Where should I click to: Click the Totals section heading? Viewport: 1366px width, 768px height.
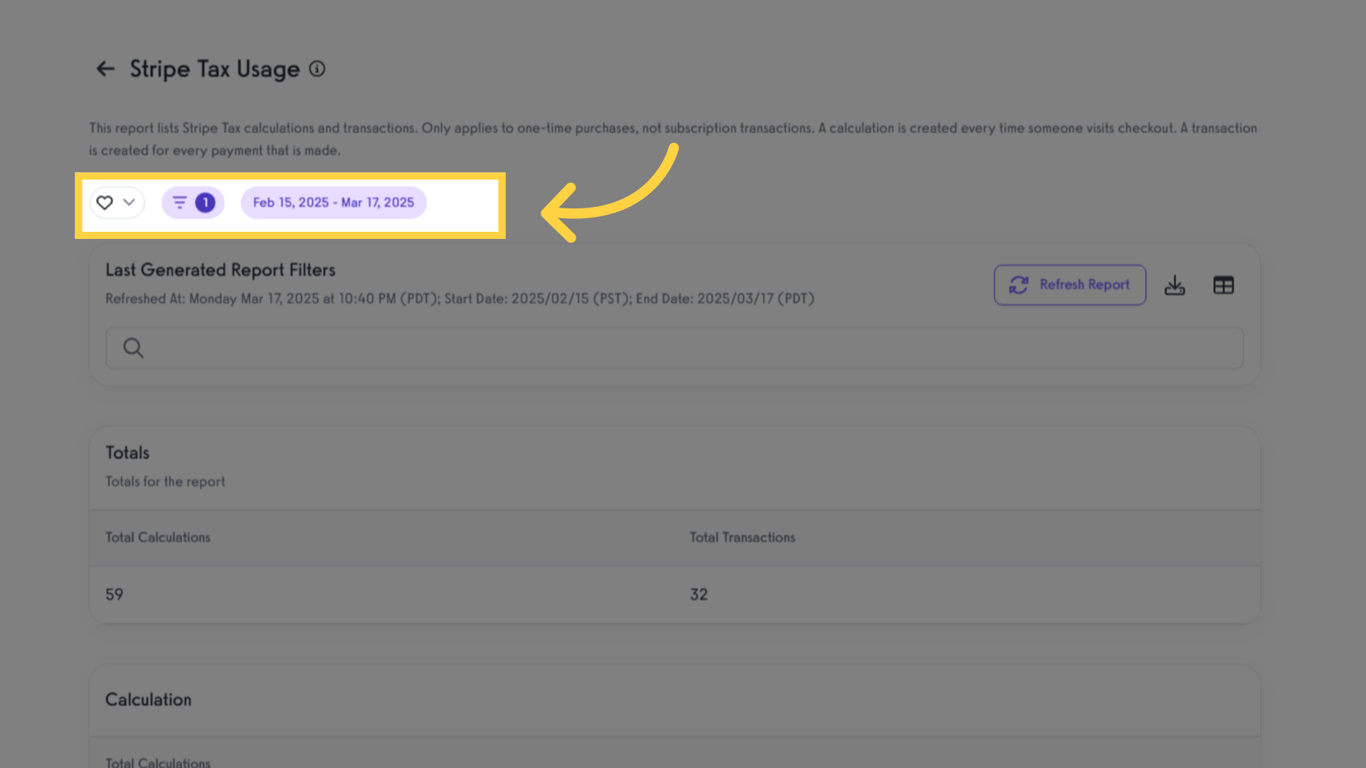(127, 453)
